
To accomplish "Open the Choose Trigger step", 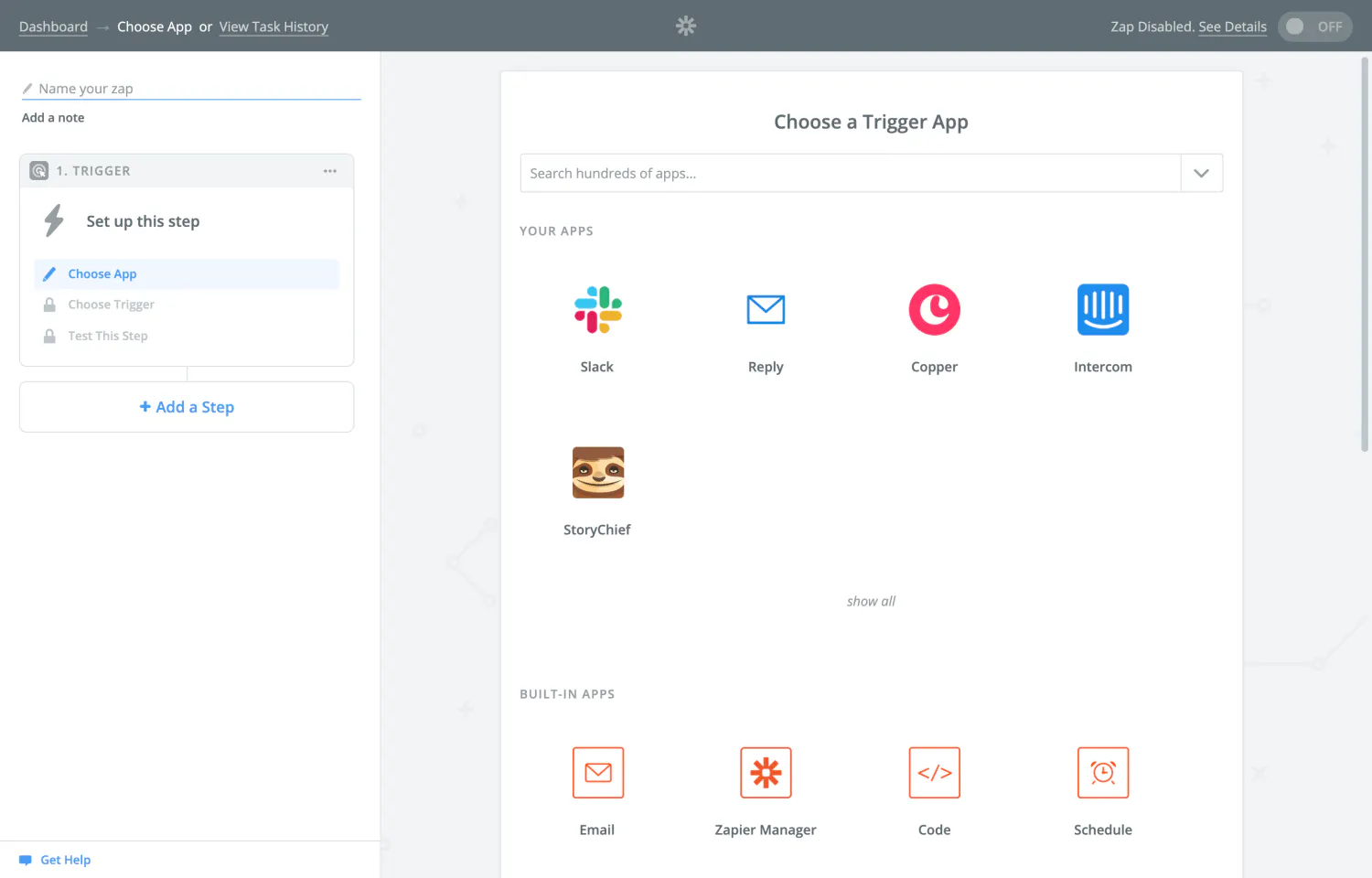I will coord(187,305).
